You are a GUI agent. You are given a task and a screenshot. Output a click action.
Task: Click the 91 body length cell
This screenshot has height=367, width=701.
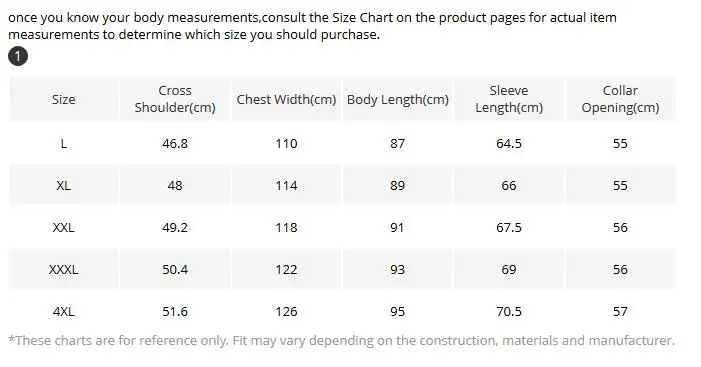coord(397,228)
